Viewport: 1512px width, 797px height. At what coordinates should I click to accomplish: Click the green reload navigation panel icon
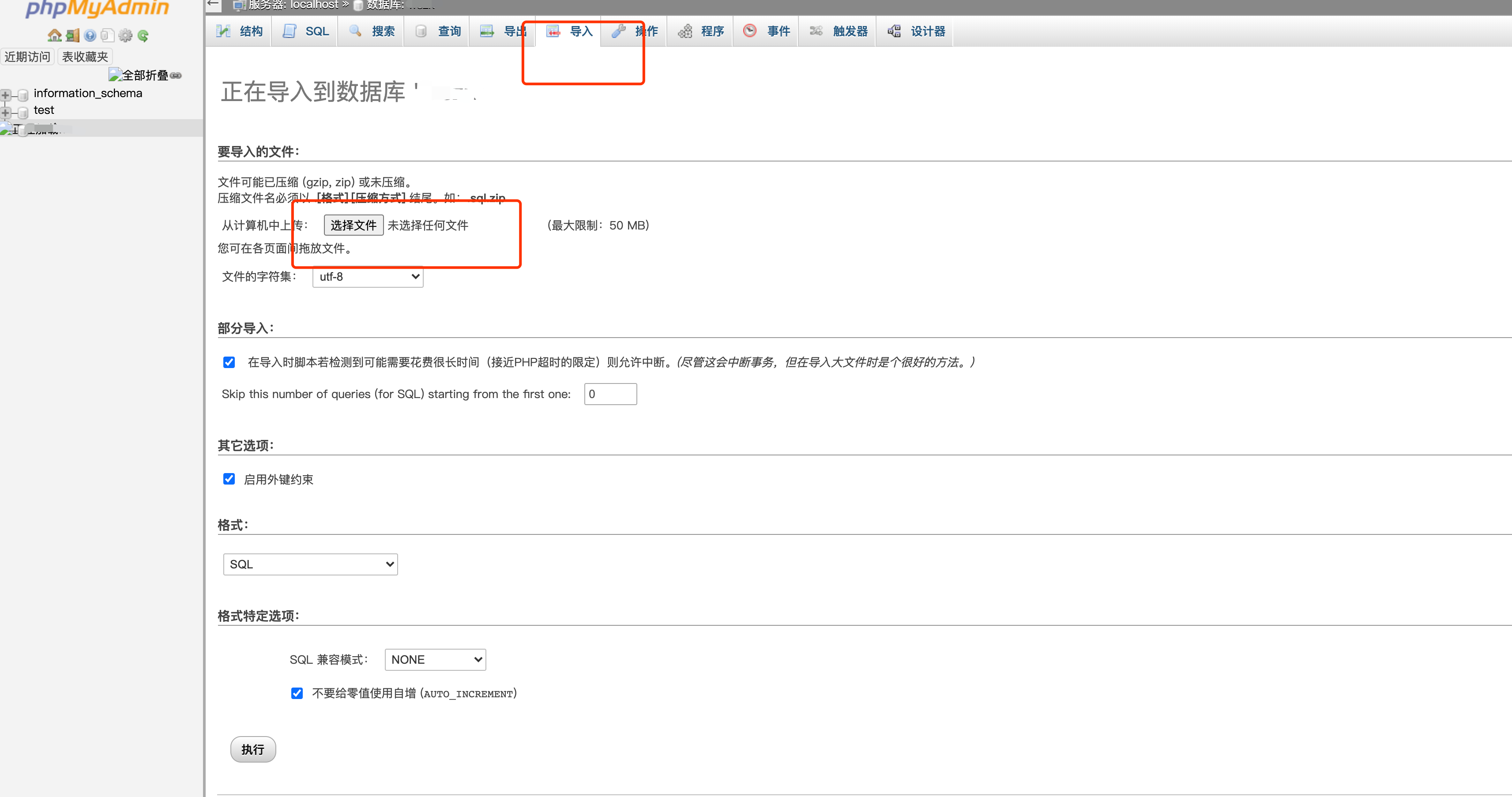click(143, 36)
